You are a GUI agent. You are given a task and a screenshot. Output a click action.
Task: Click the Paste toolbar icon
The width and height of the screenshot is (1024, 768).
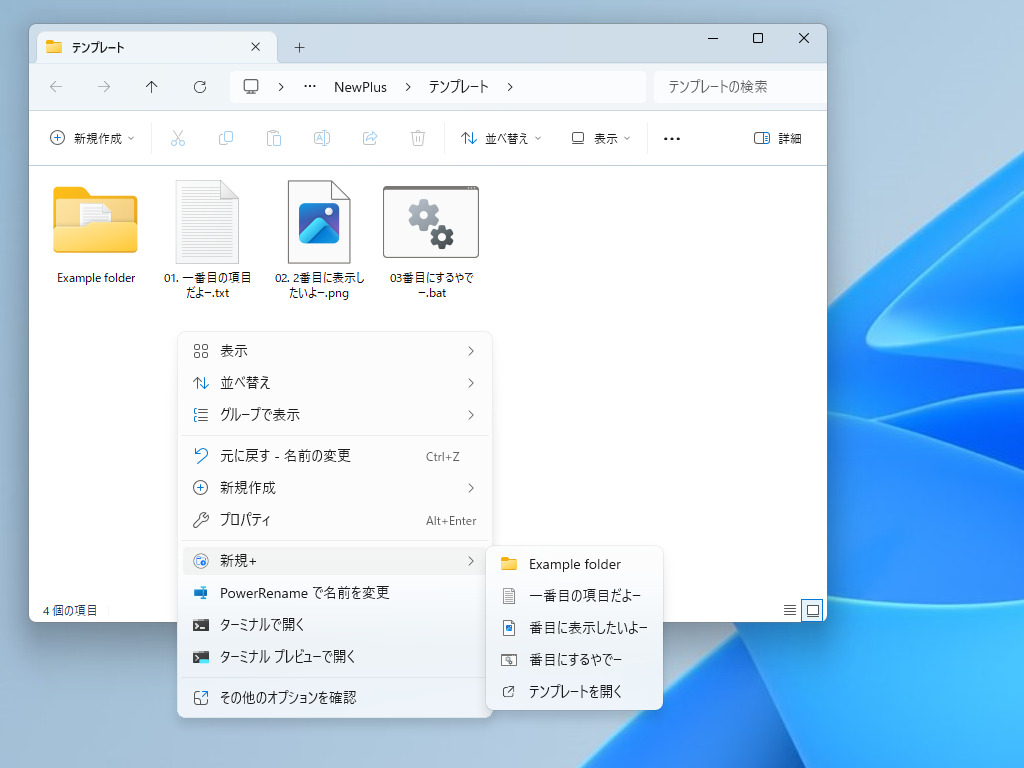[274, 138]
